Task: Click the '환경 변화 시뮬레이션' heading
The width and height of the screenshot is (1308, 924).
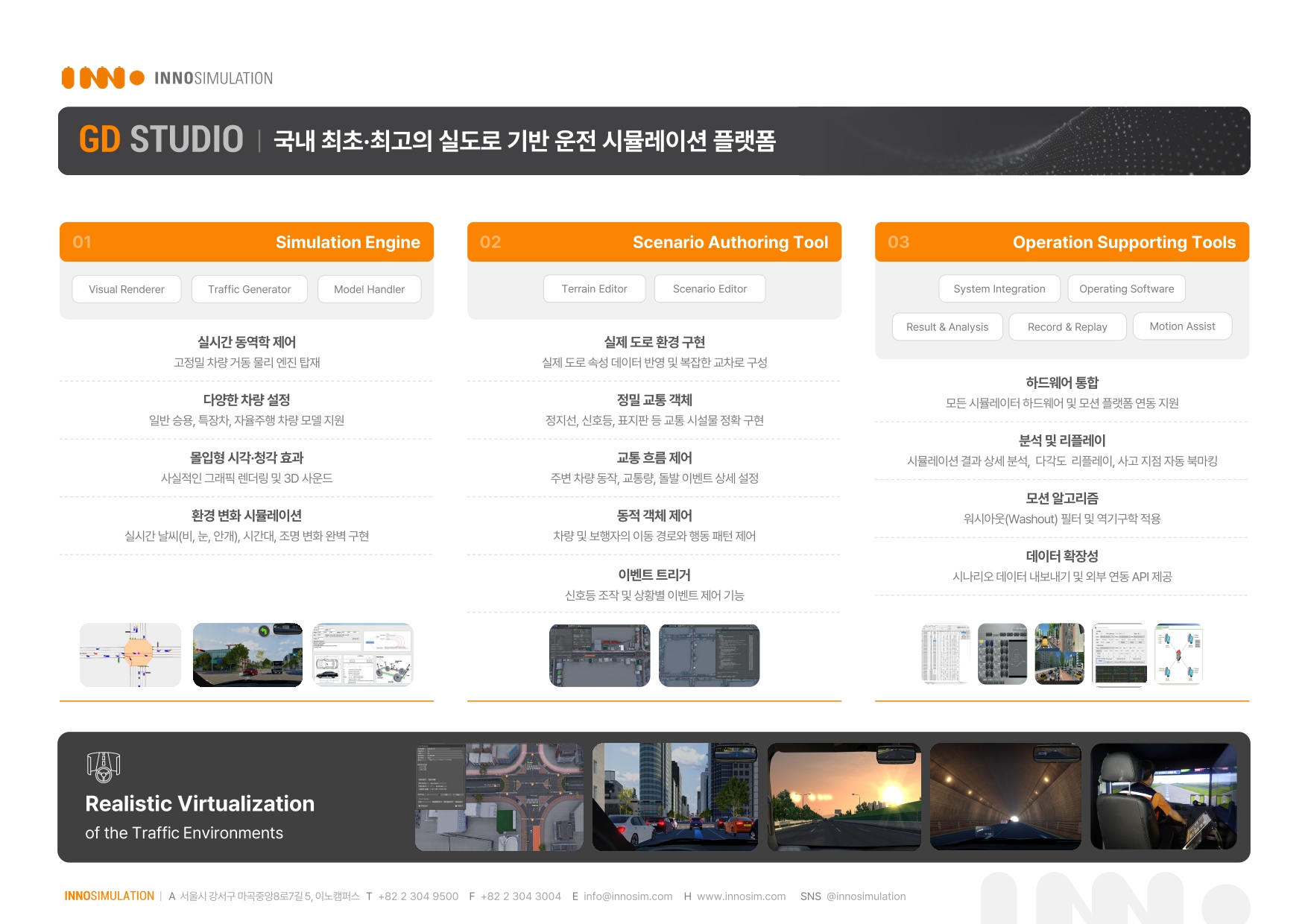Action: 247,516
